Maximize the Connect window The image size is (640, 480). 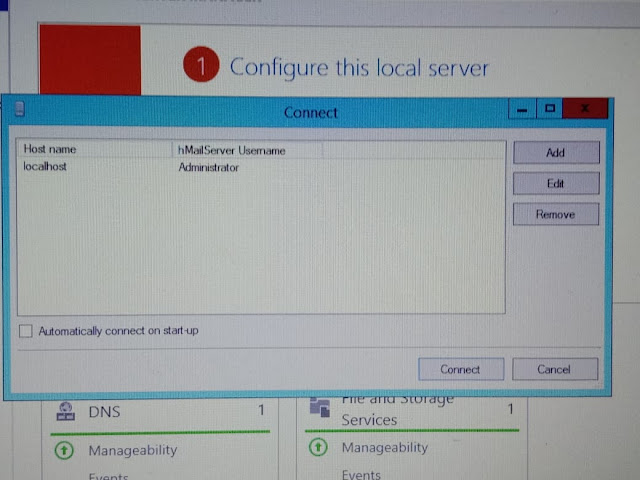pyautogui.click(x=549, y=109)
